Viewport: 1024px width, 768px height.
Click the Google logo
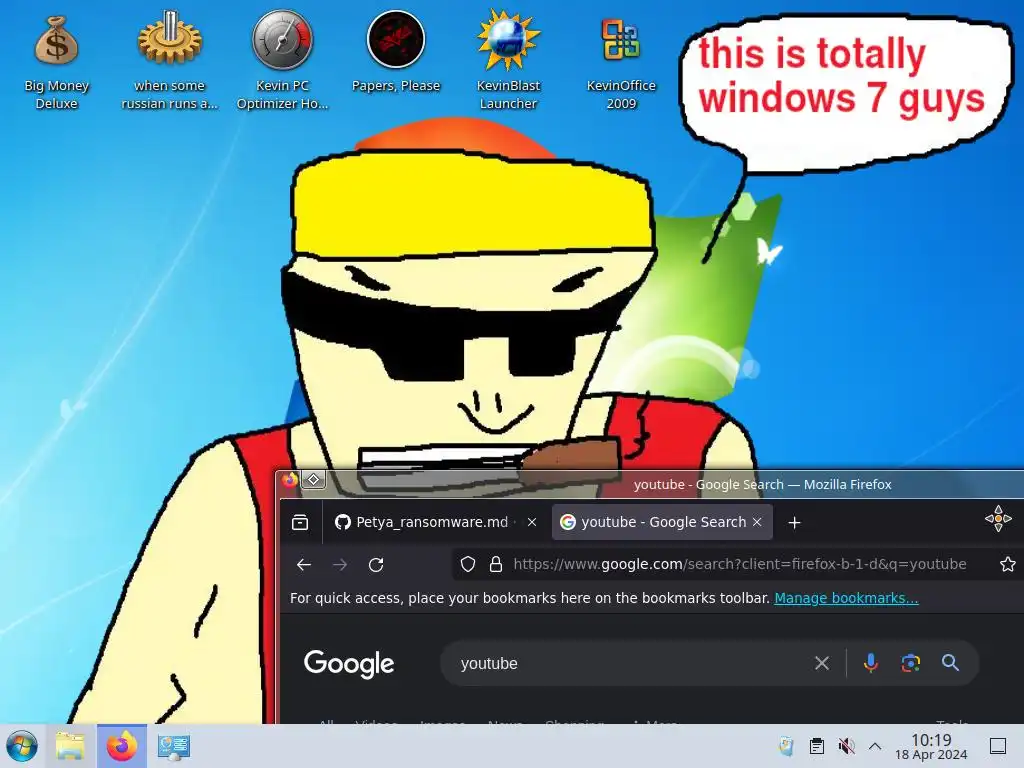pos(349,664)
